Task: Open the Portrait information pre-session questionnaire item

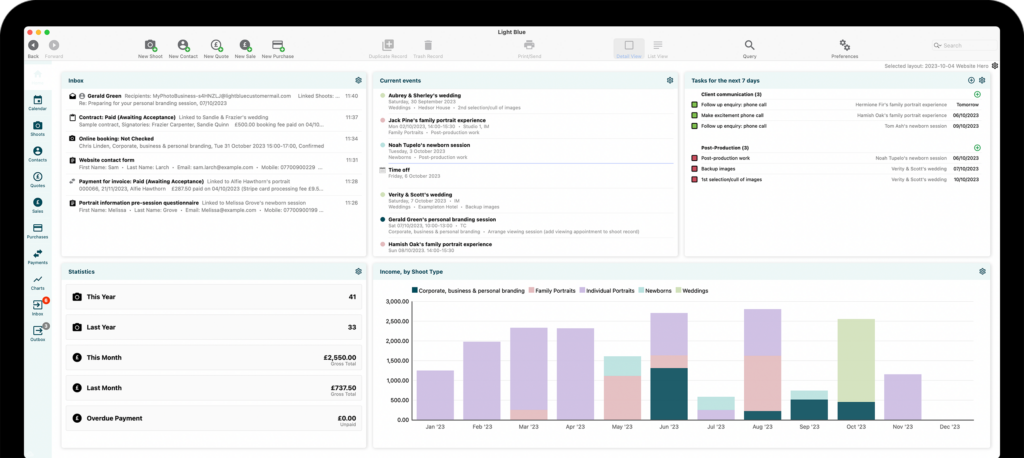Action: click(x=214, y=206)
